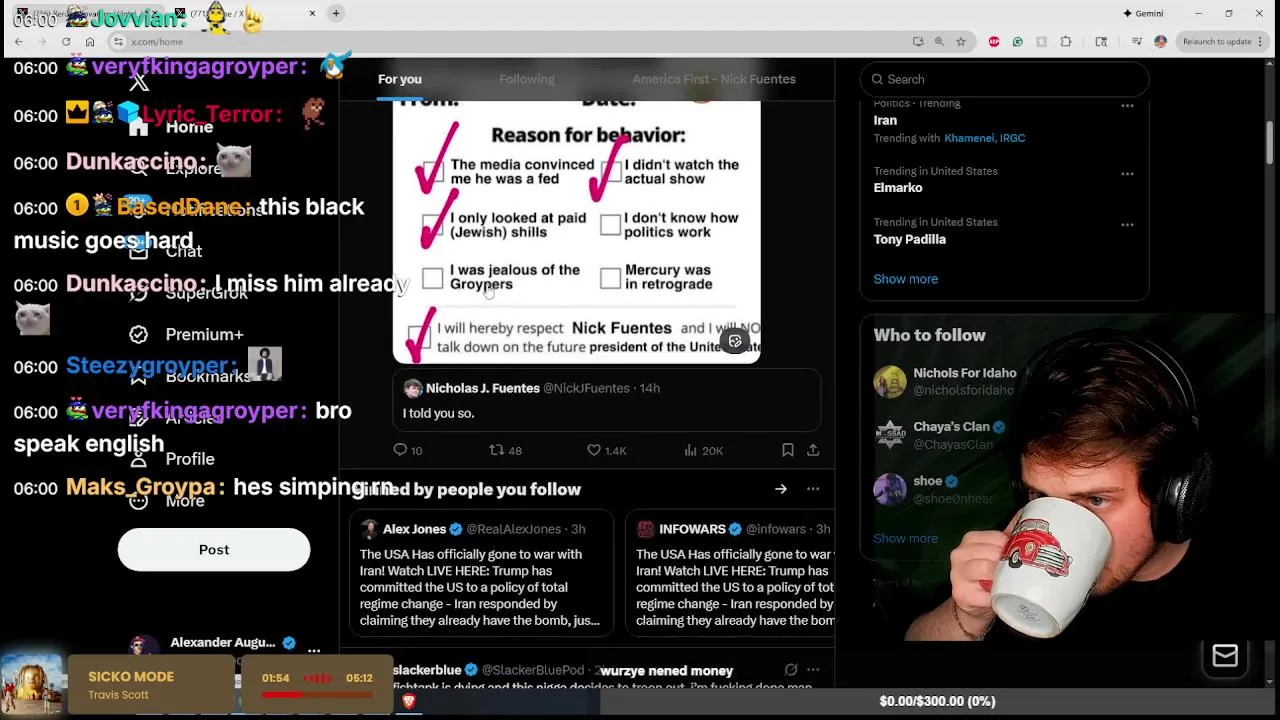Open the Iran trending topic
1280x720 pixels.
click(x=885, y=120)
